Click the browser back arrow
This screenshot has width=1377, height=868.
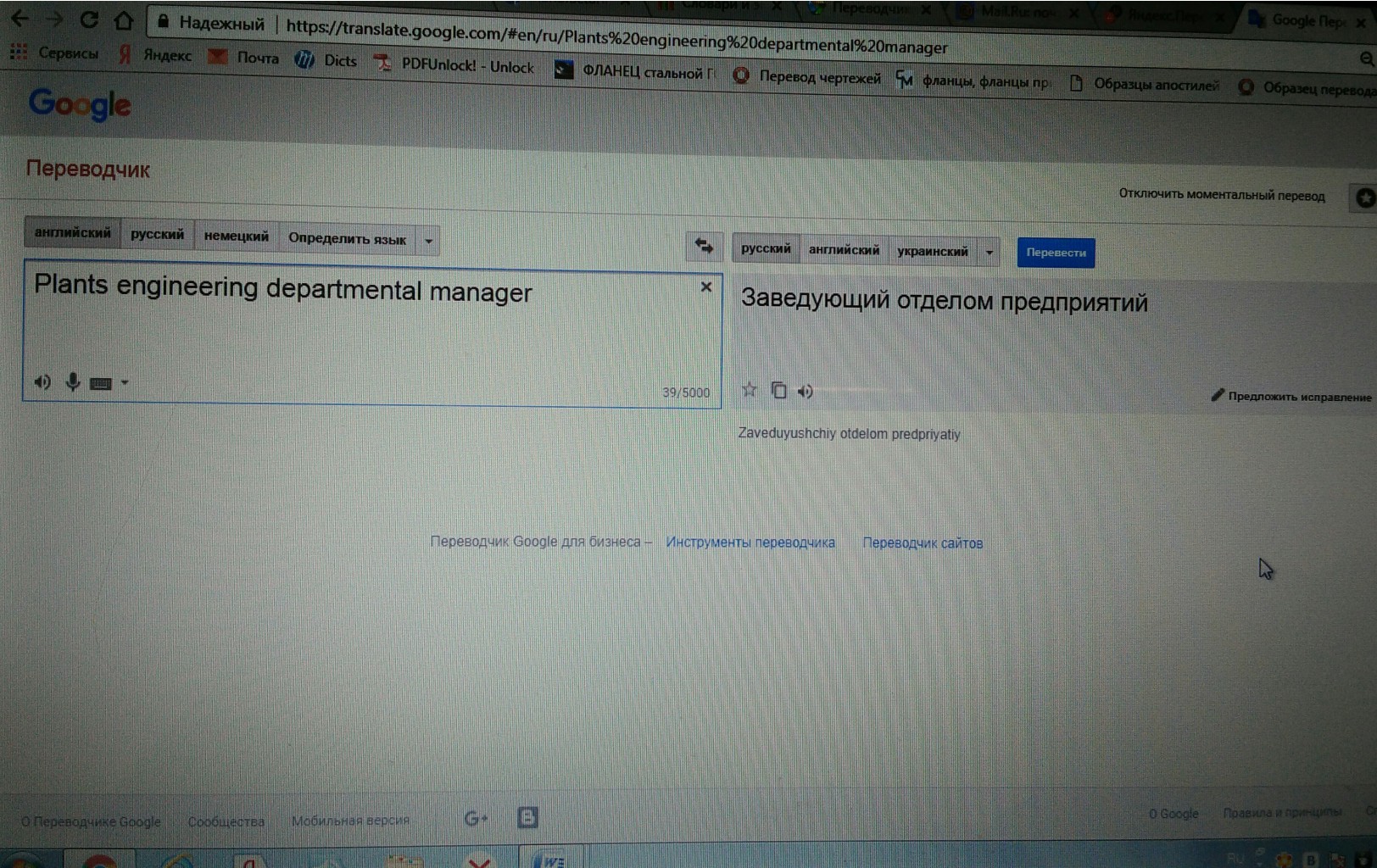click(20, 18)
